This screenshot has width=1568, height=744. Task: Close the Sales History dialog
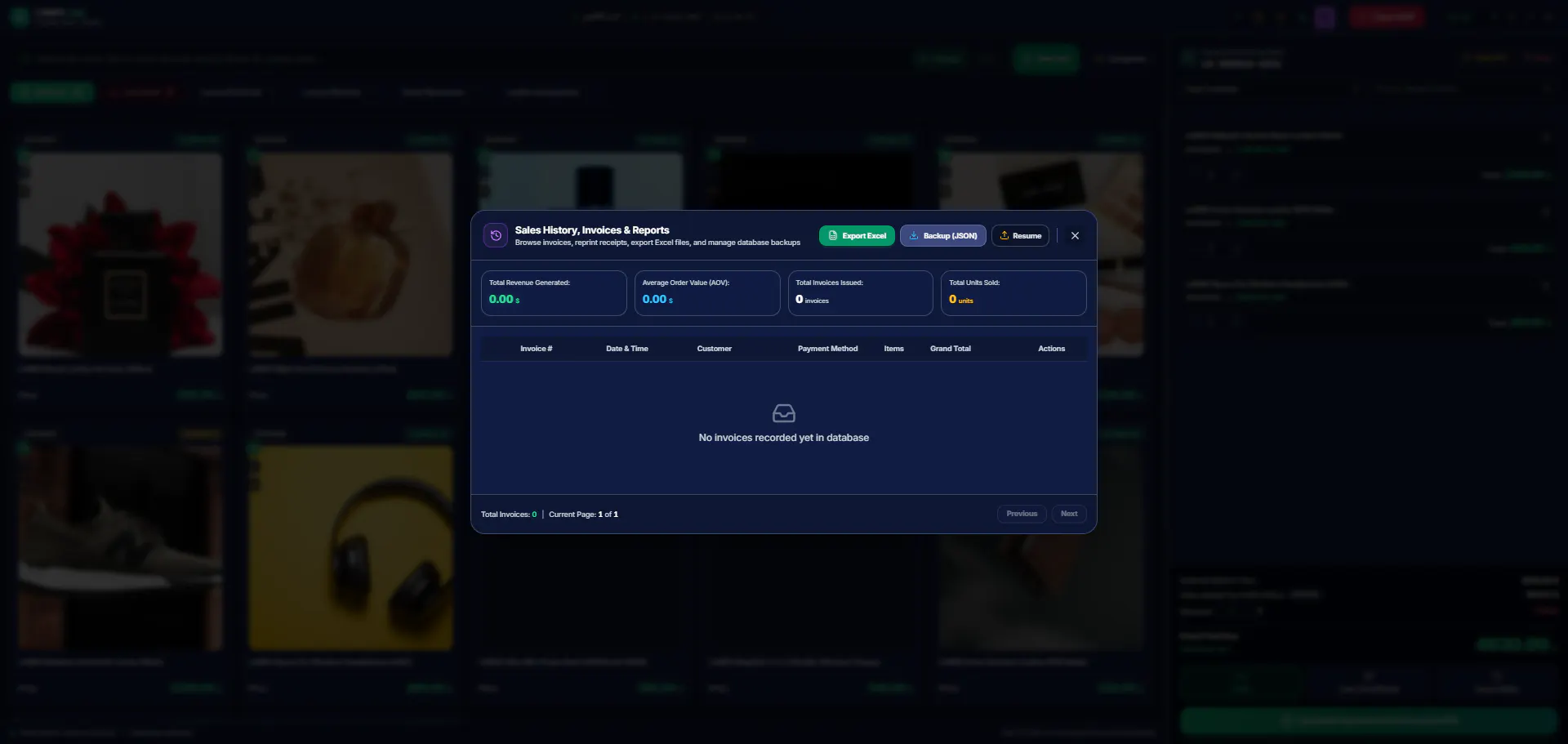1075,235
